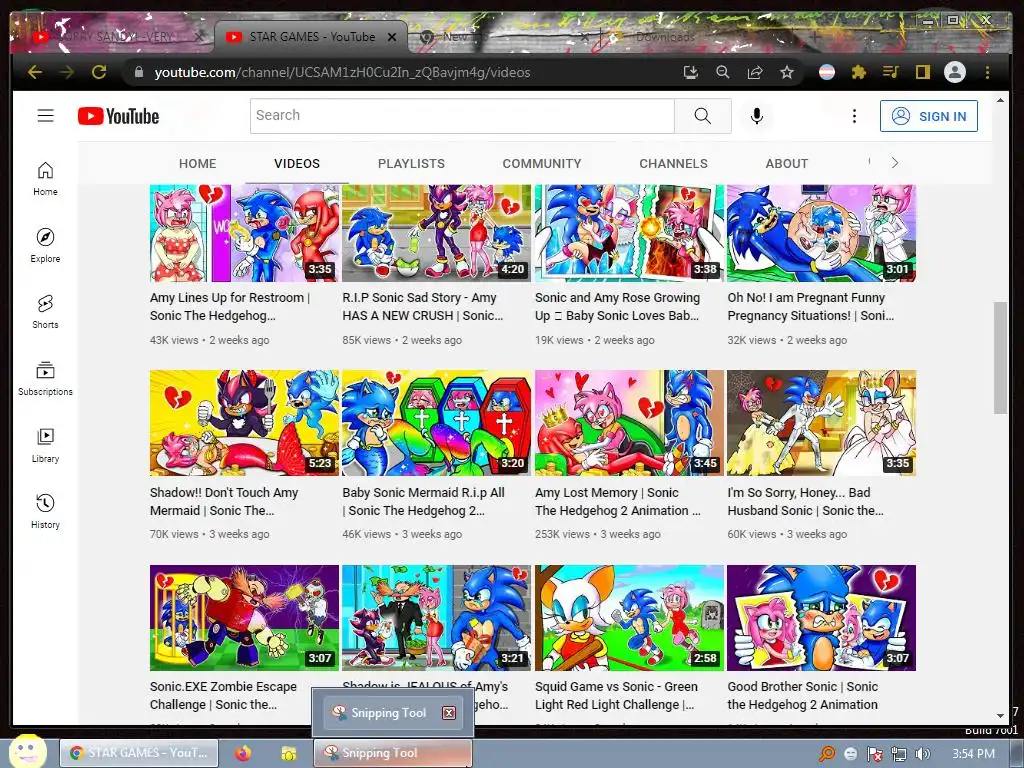Open YouTube settings three-dot menu
The height and width of the screenshot is (768, 1024).
pyautogui.click(x=854, y=116)
